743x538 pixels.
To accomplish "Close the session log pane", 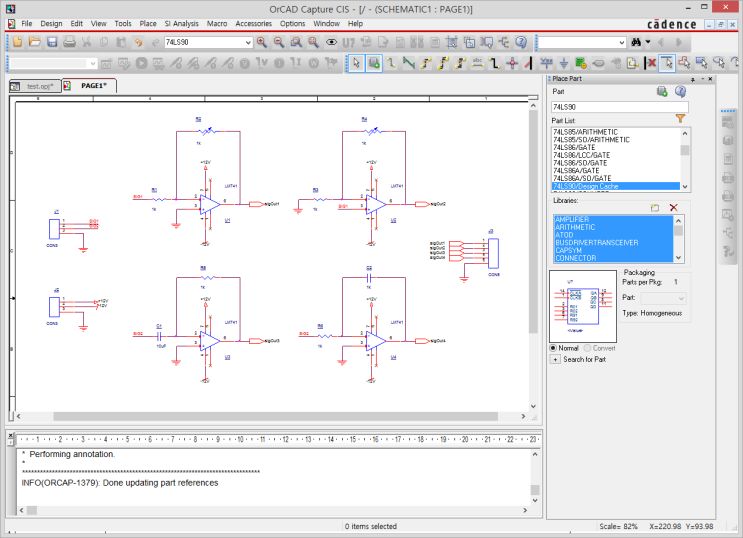I will tap(10, 435).
